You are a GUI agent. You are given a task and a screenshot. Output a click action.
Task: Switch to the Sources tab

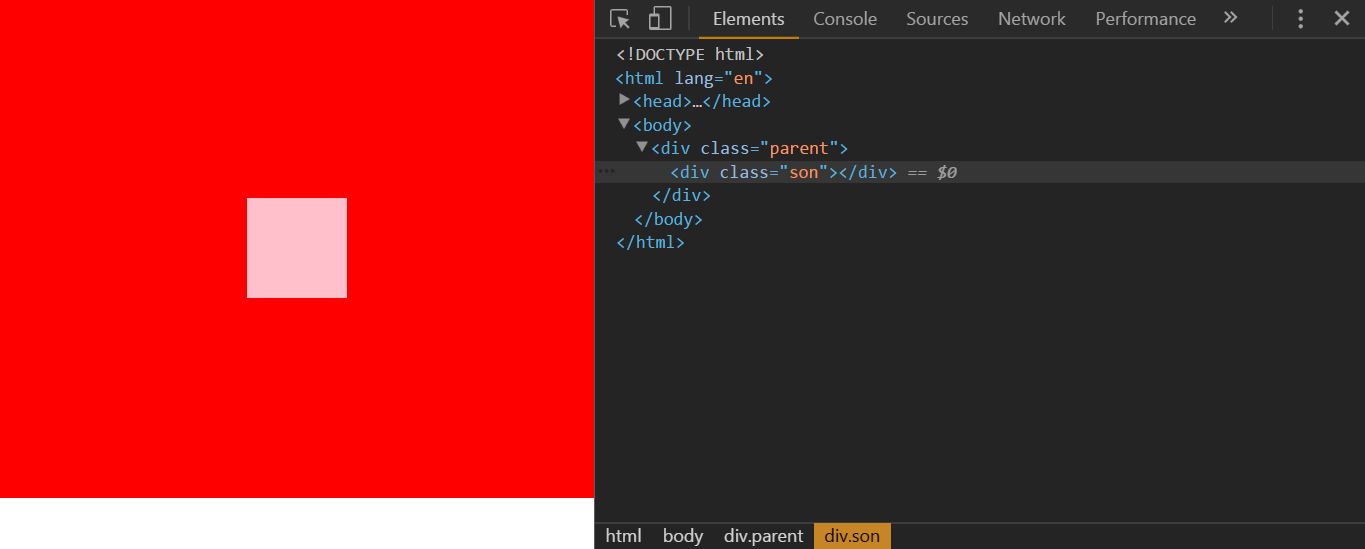click(937, 19)
